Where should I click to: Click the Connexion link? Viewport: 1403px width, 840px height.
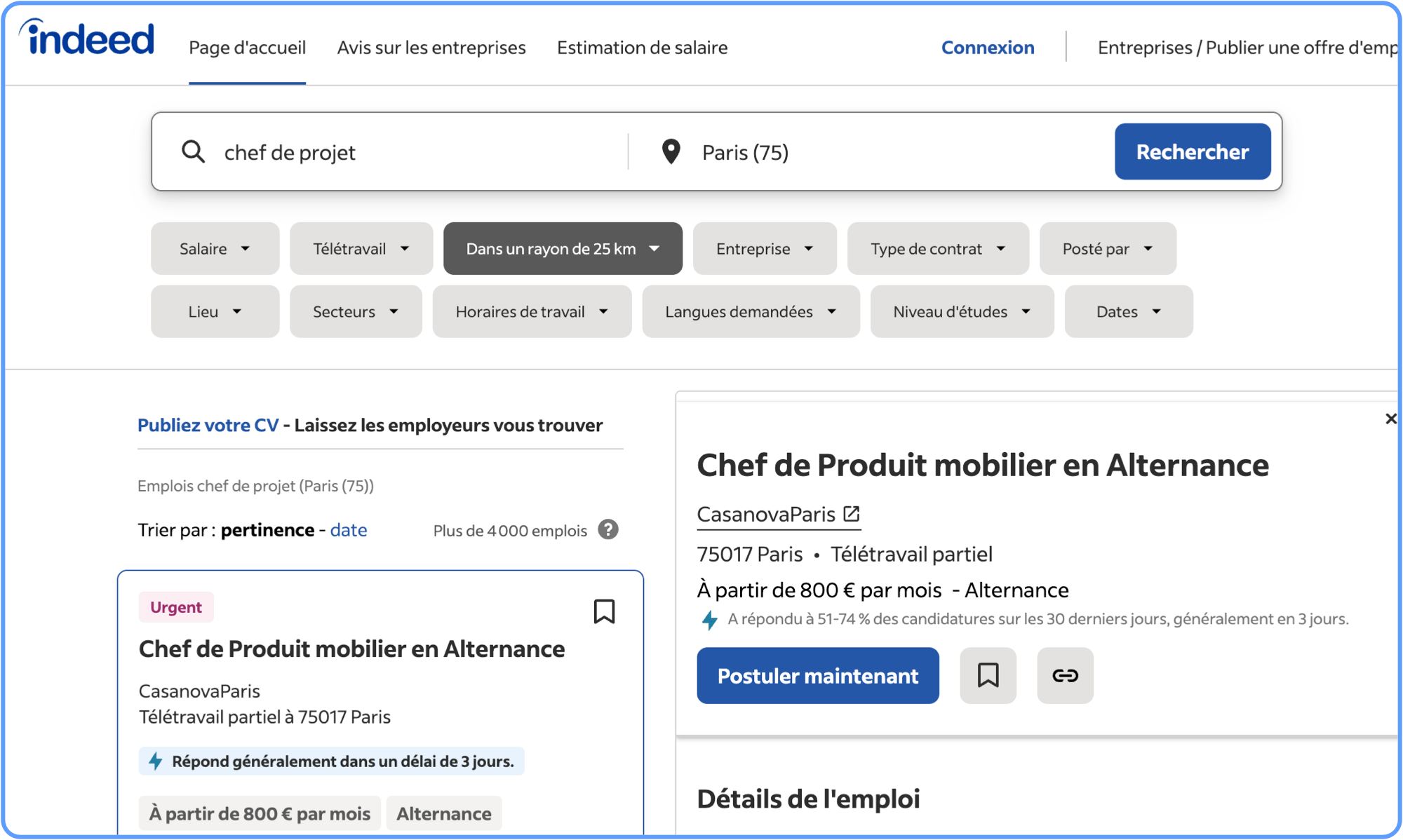(987, 48)
